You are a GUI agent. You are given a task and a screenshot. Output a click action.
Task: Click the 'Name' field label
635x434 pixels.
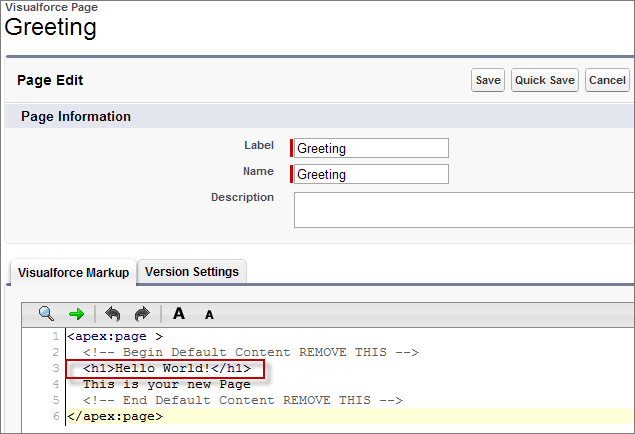coord(258,171)
